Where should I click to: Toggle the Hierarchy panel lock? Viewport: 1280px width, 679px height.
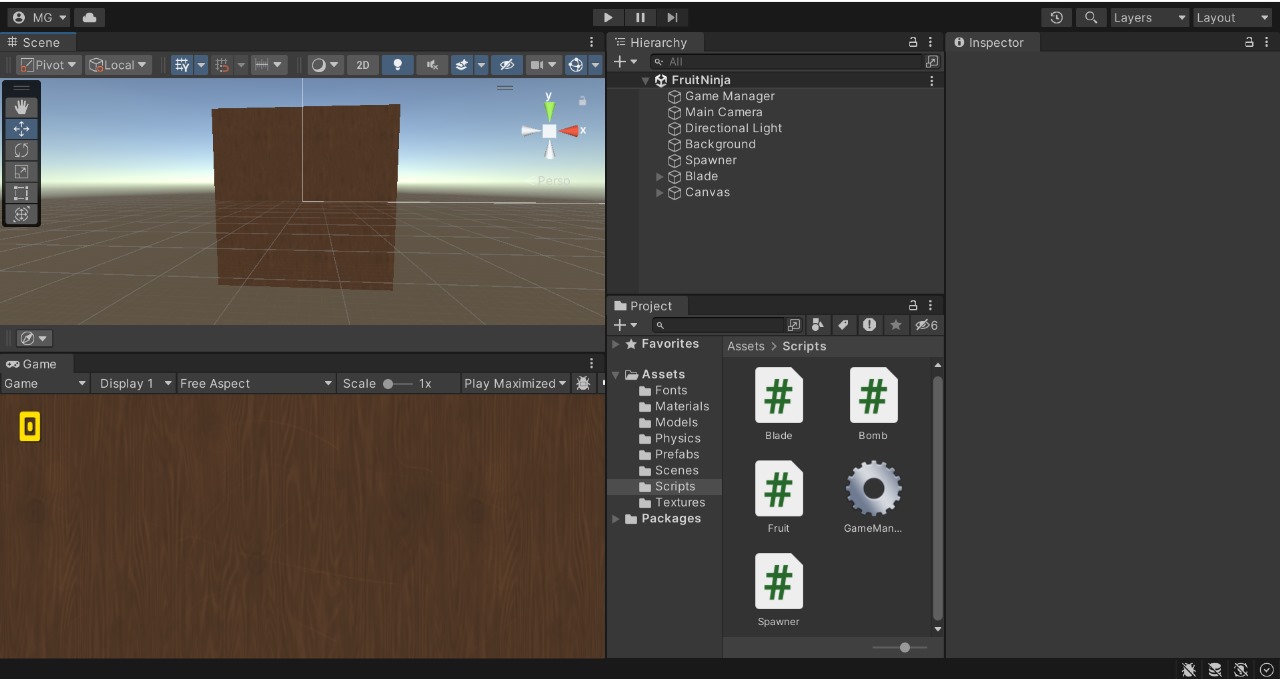coord(912,42)
